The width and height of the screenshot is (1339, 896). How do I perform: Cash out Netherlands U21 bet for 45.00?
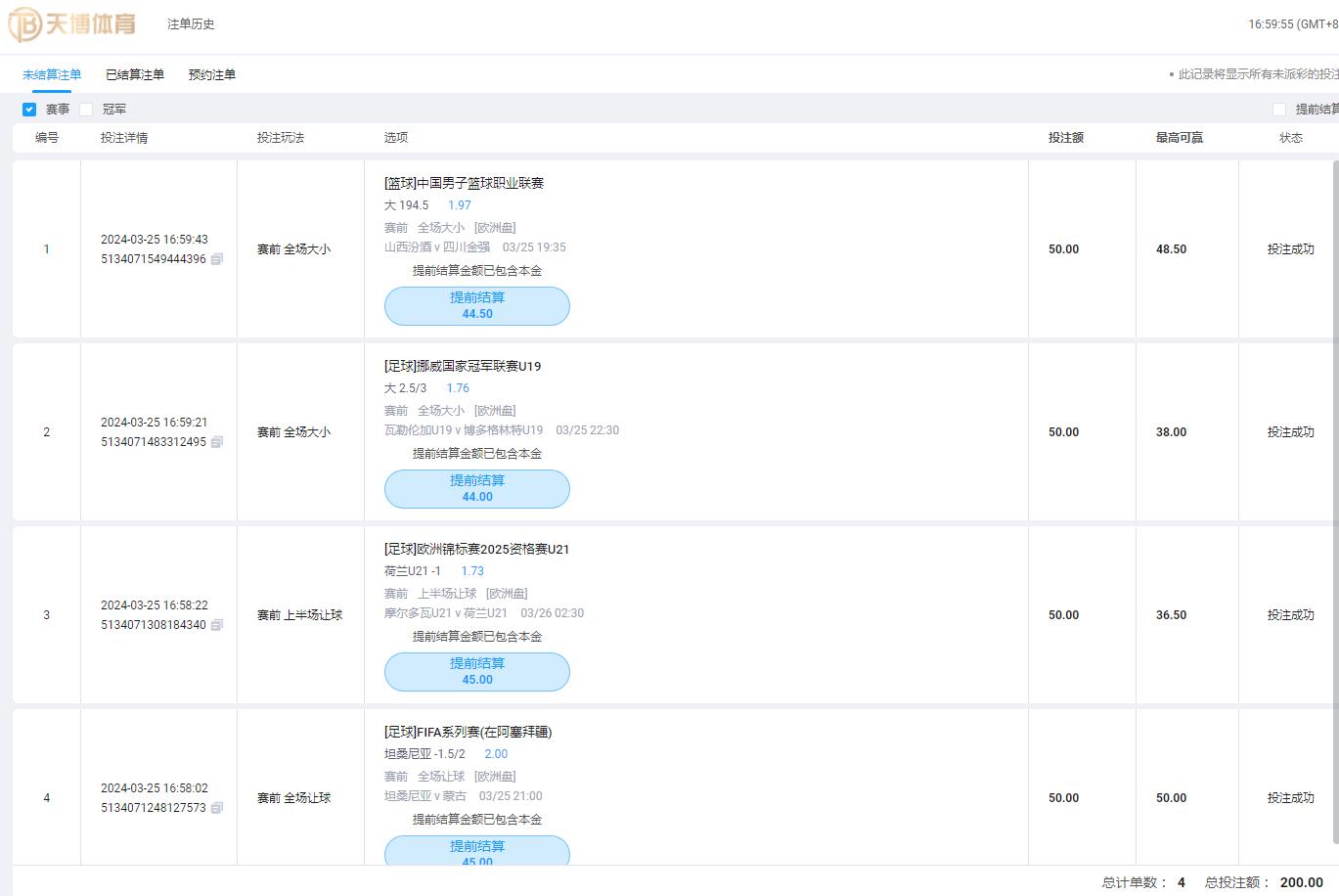(477, 672)
